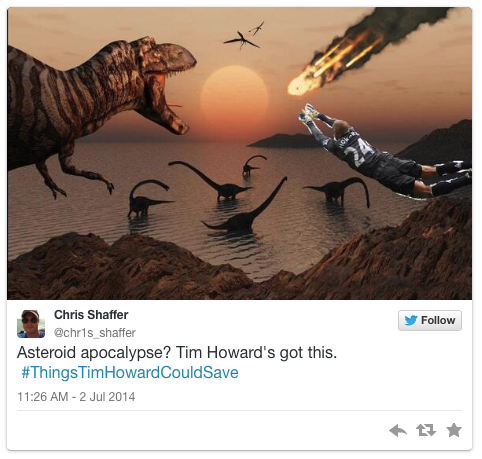Click the "Asteroid apocalypse?" tweet text

94,353
